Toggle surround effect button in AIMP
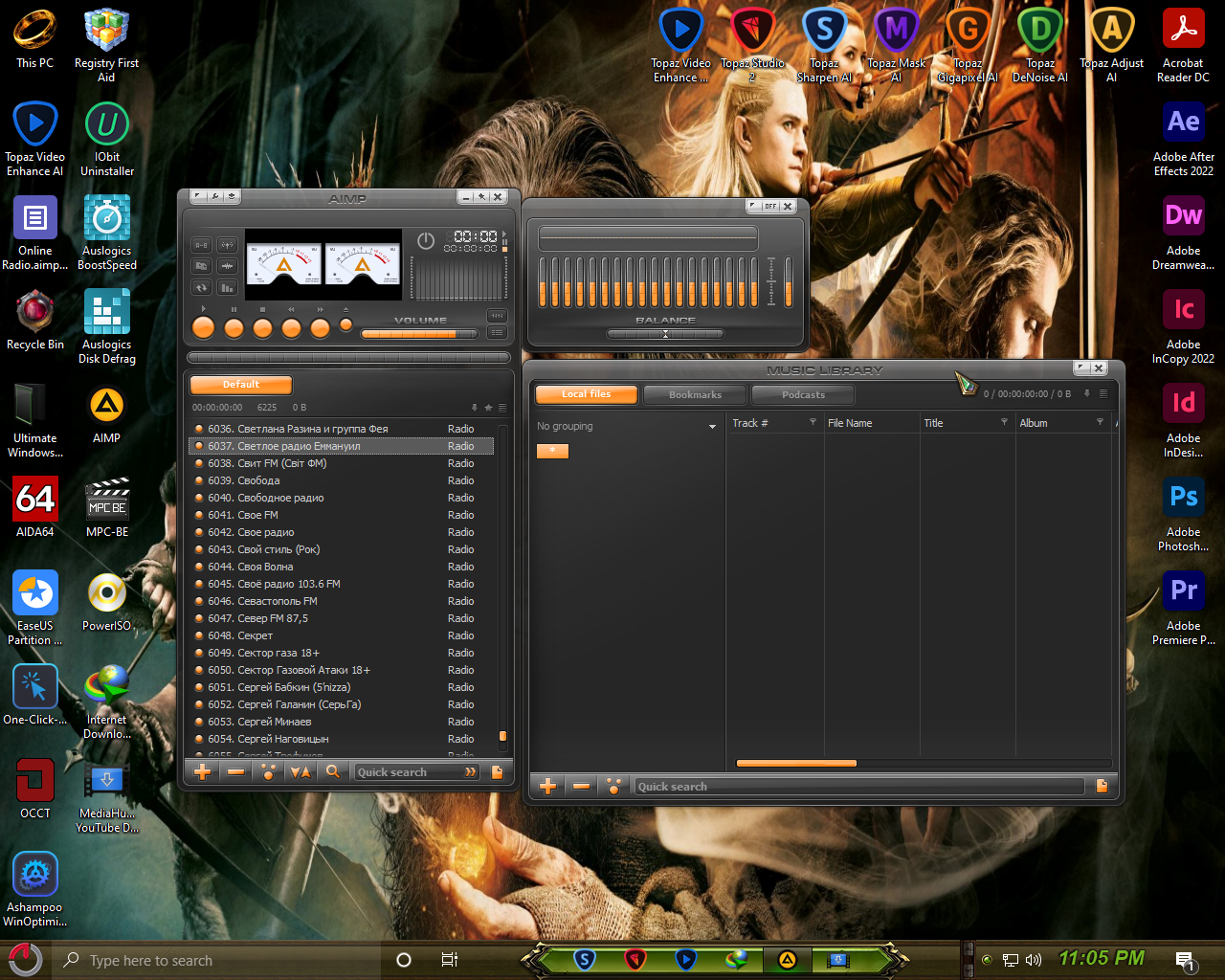This screenshot has height=980, width=1225. [227, 245]
